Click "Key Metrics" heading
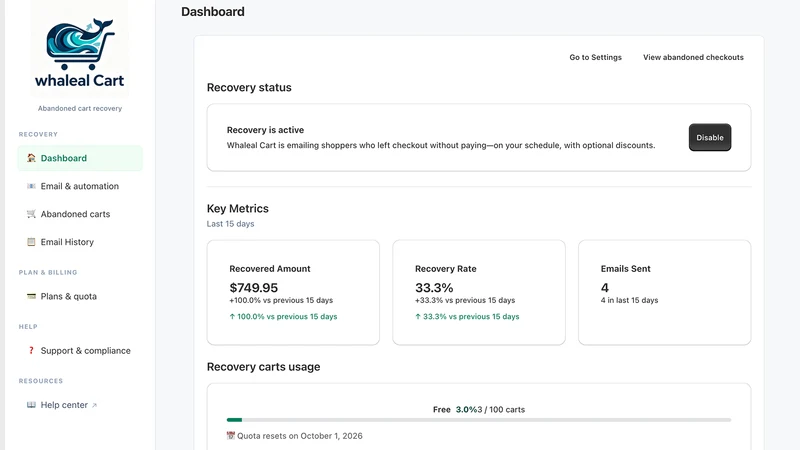Screen dimensions: 800x450 (x=238, y=209)
